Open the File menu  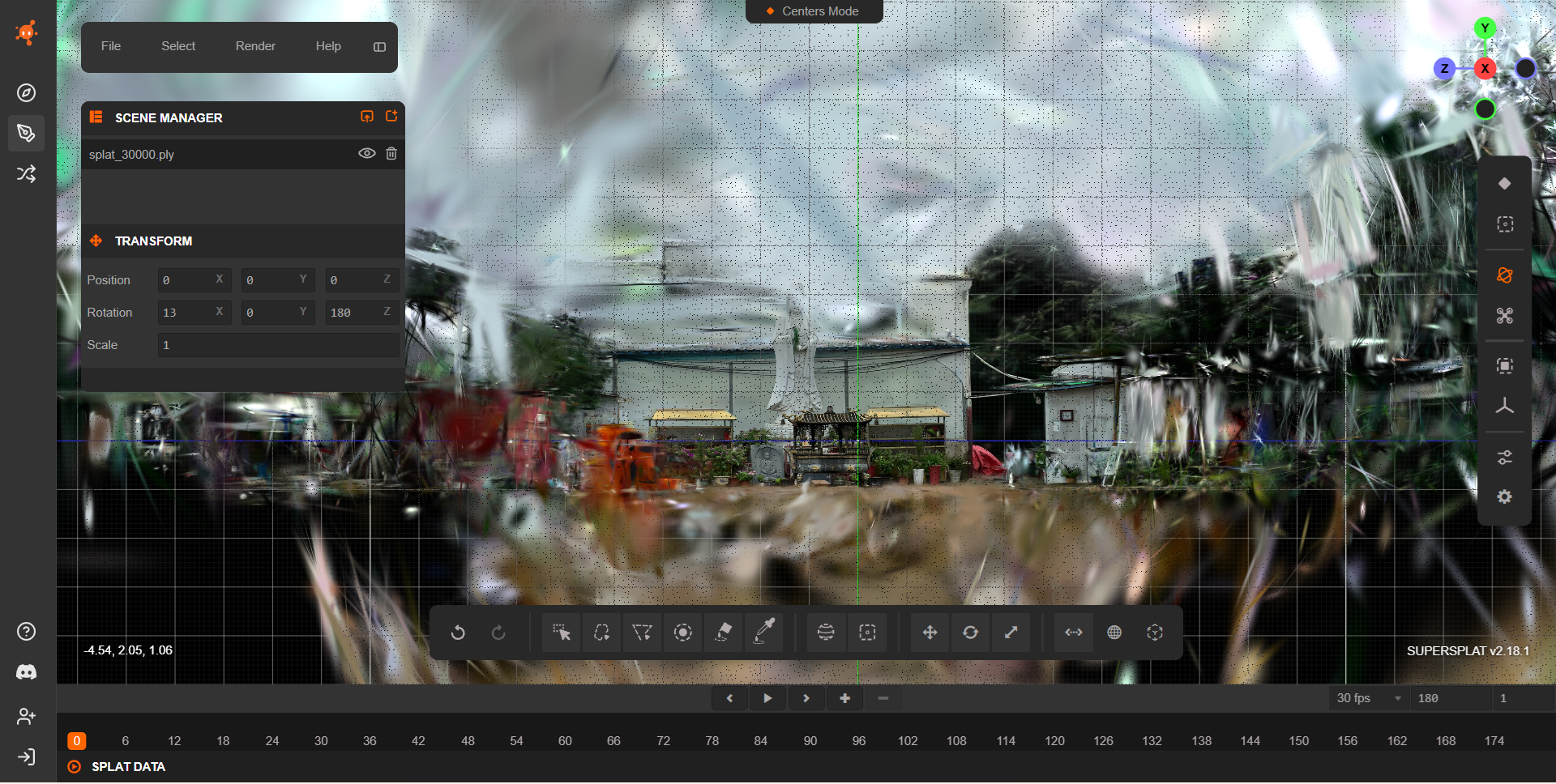(x=111, y=46)
